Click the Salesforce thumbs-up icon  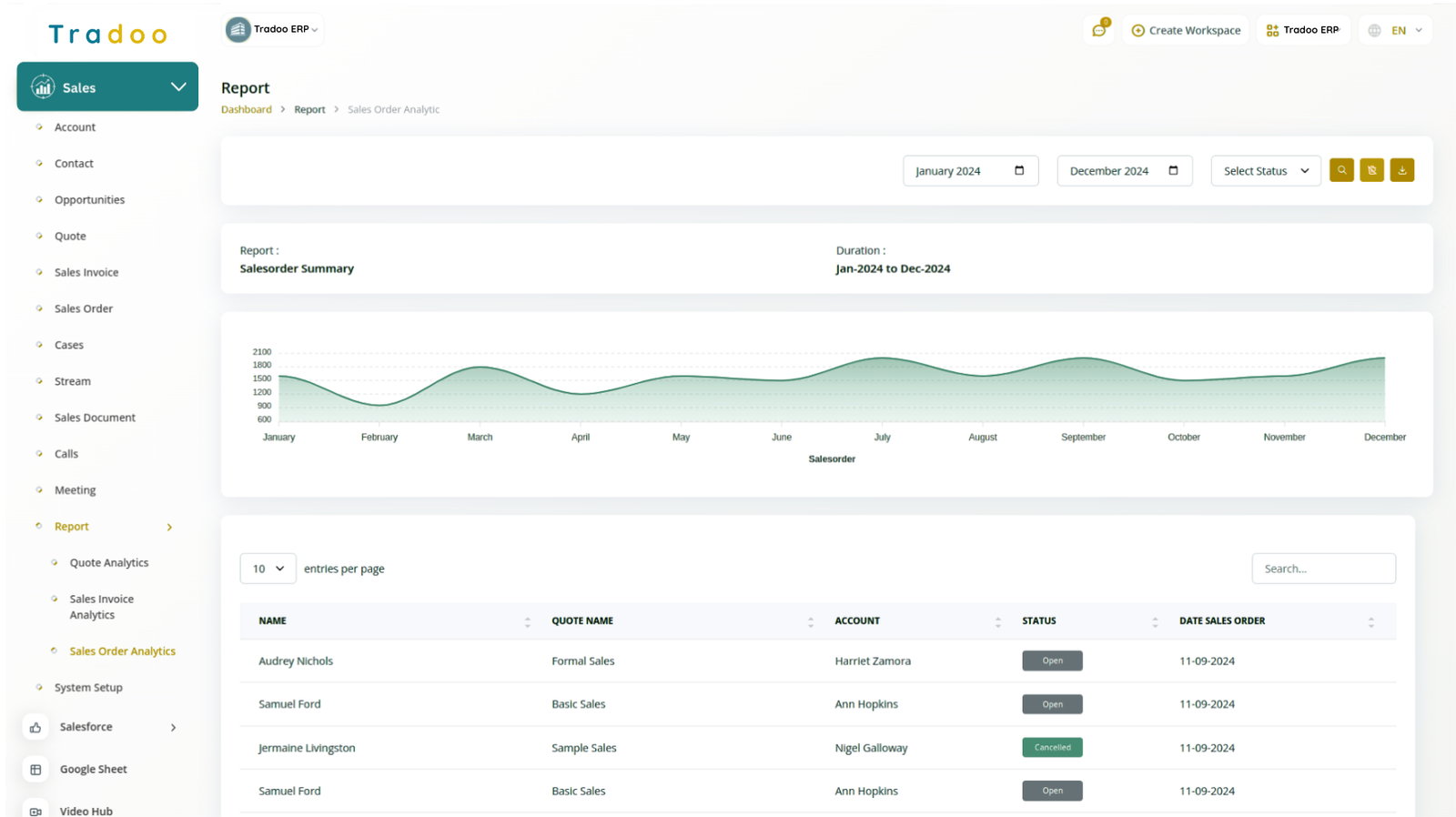[x=35, y=727]
